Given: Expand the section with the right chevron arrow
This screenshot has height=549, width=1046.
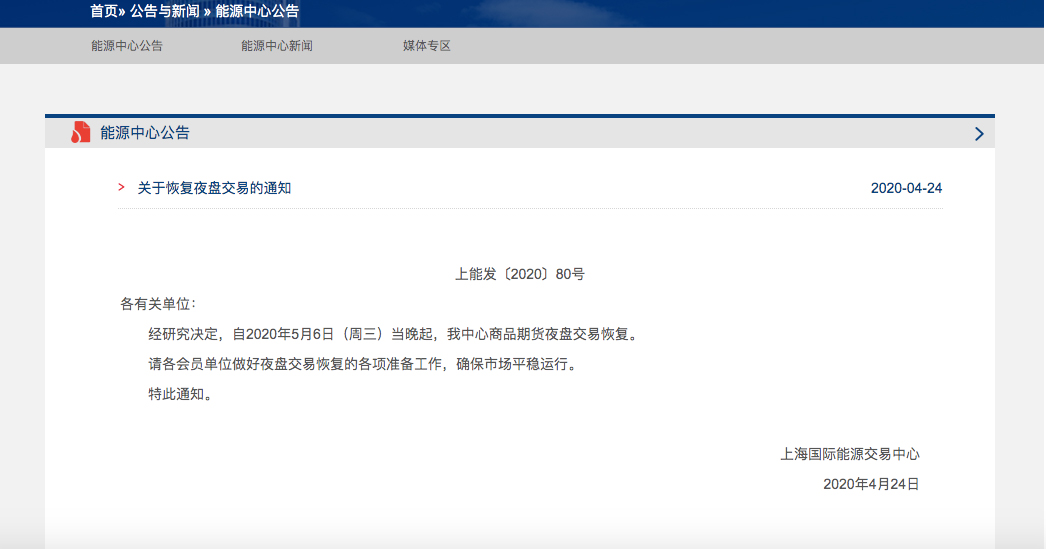Looking at the screenshot, I should tap(979, 134).
